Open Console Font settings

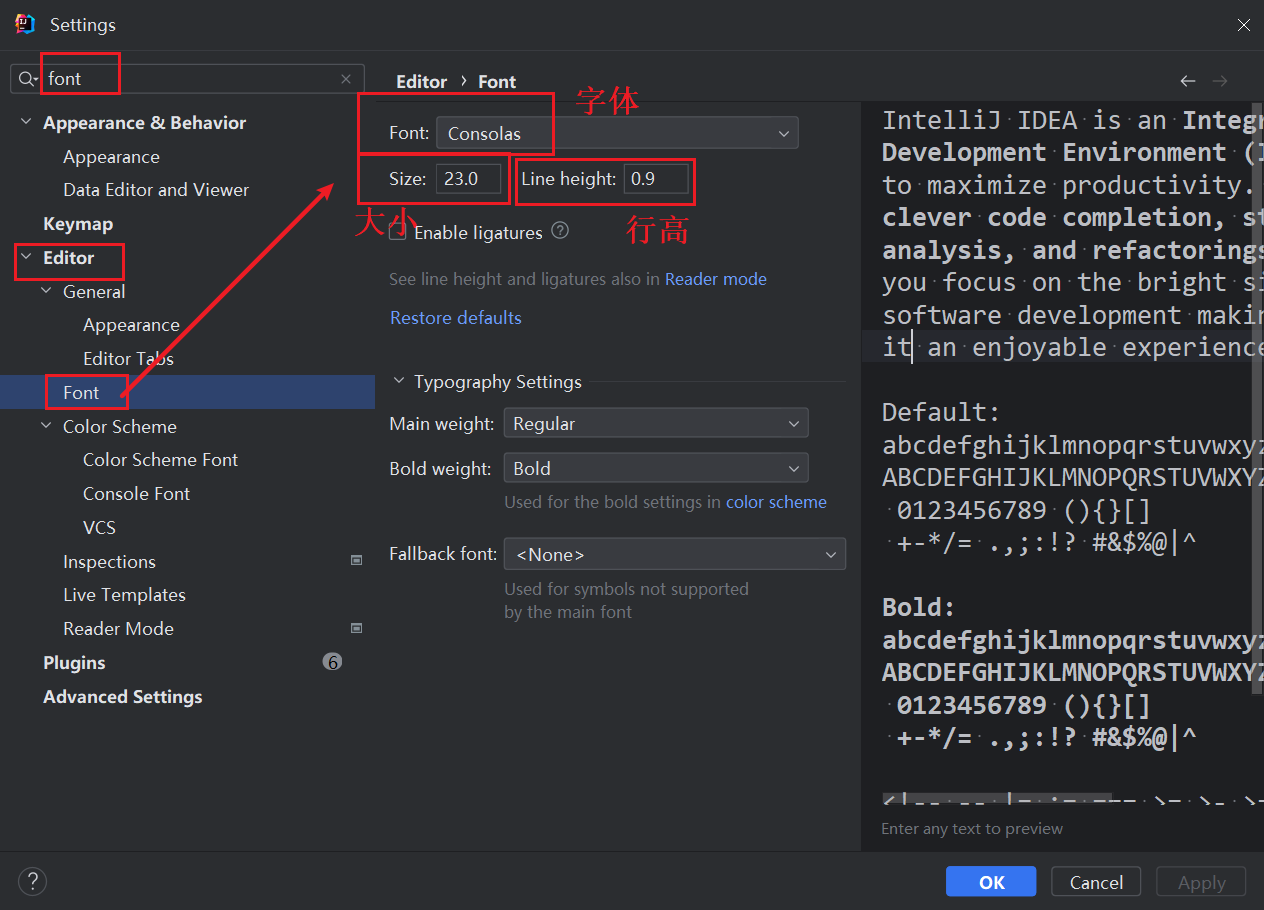[x=136, y=494]
